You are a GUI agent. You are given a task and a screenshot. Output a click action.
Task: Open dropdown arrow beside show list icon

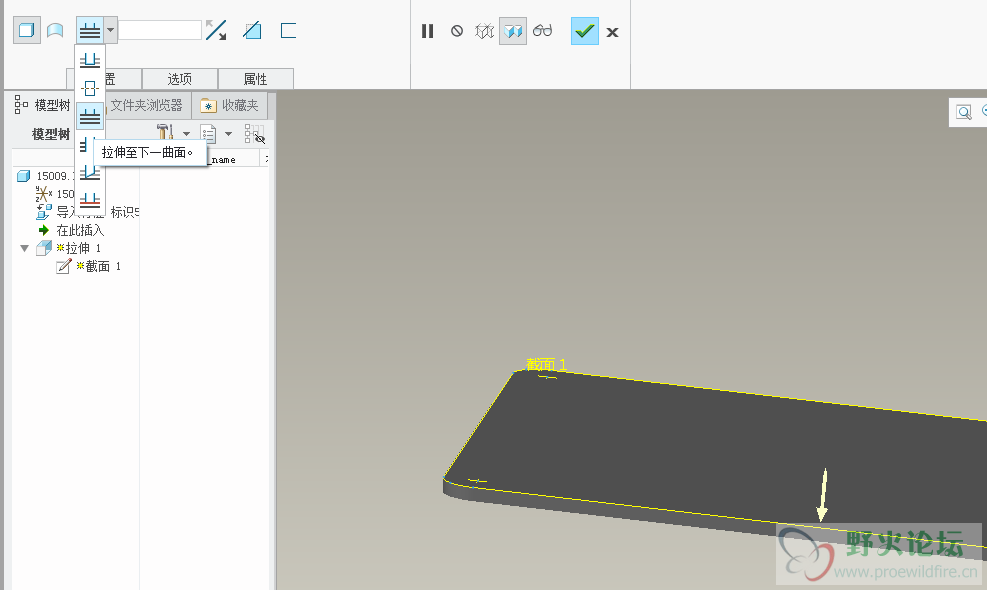point(228,133)
